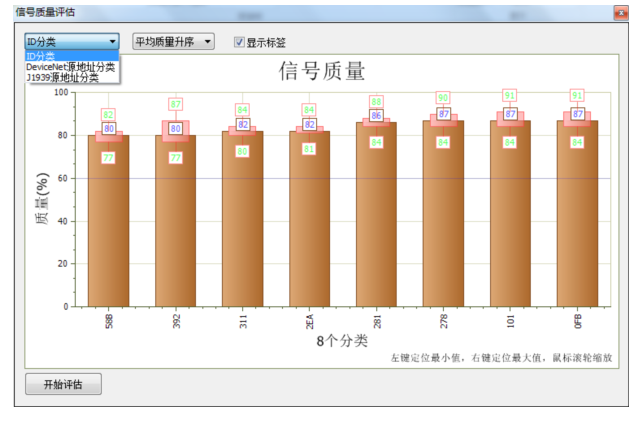Viewport: 644px width, 424px height.
Task: Click the min label 77 on bar 392
Action: click(175, 158)
